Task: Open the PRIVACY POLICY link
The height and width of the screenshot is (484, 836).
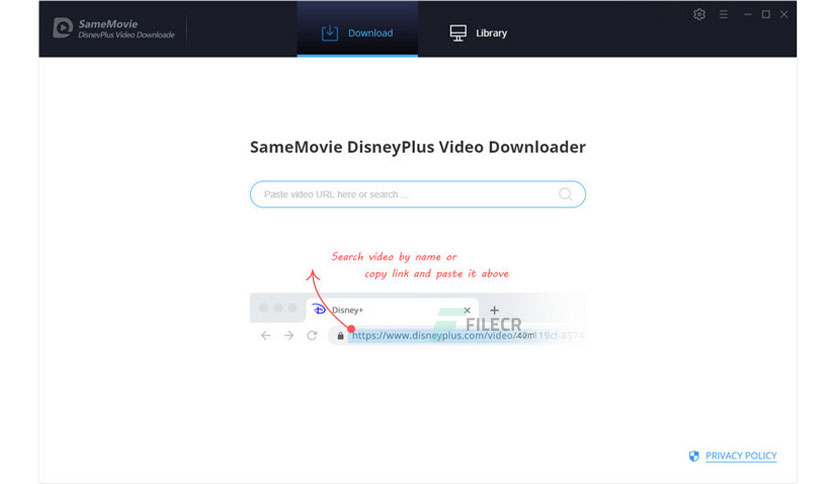Action: [741, 456]
